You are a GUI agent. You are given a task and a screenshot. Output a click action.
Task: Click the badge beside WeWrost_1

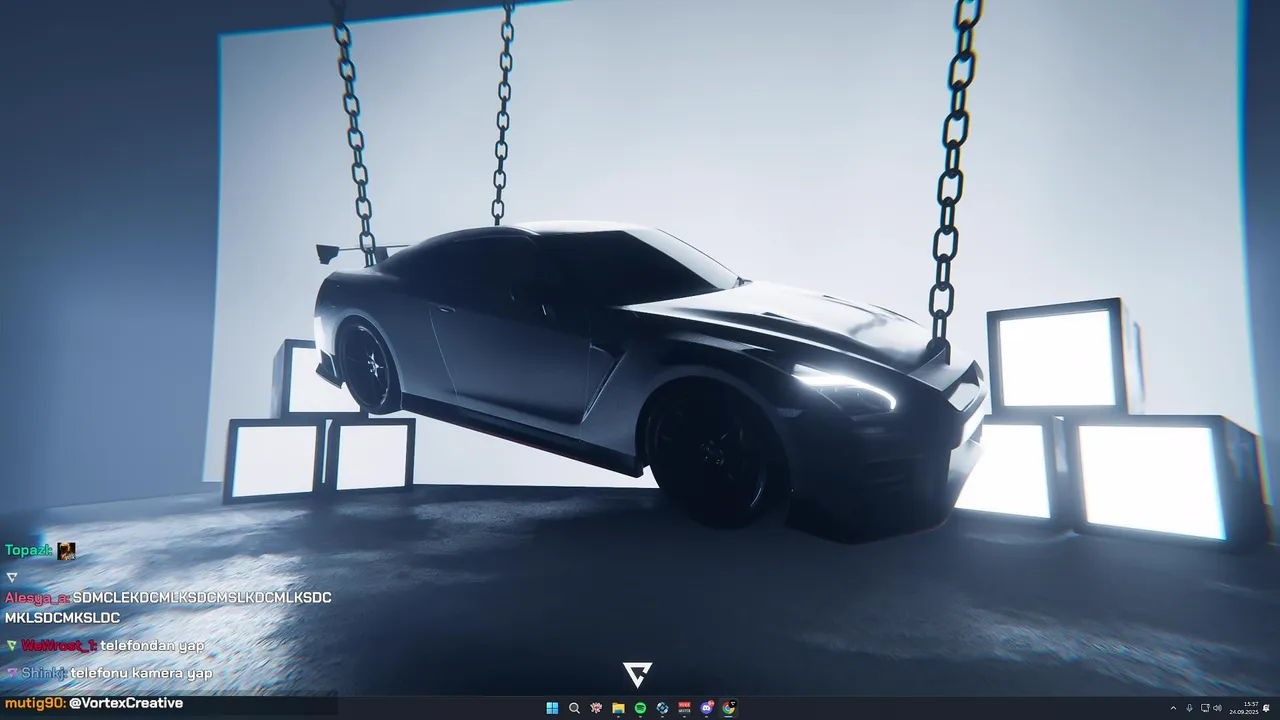pos(11,646)
